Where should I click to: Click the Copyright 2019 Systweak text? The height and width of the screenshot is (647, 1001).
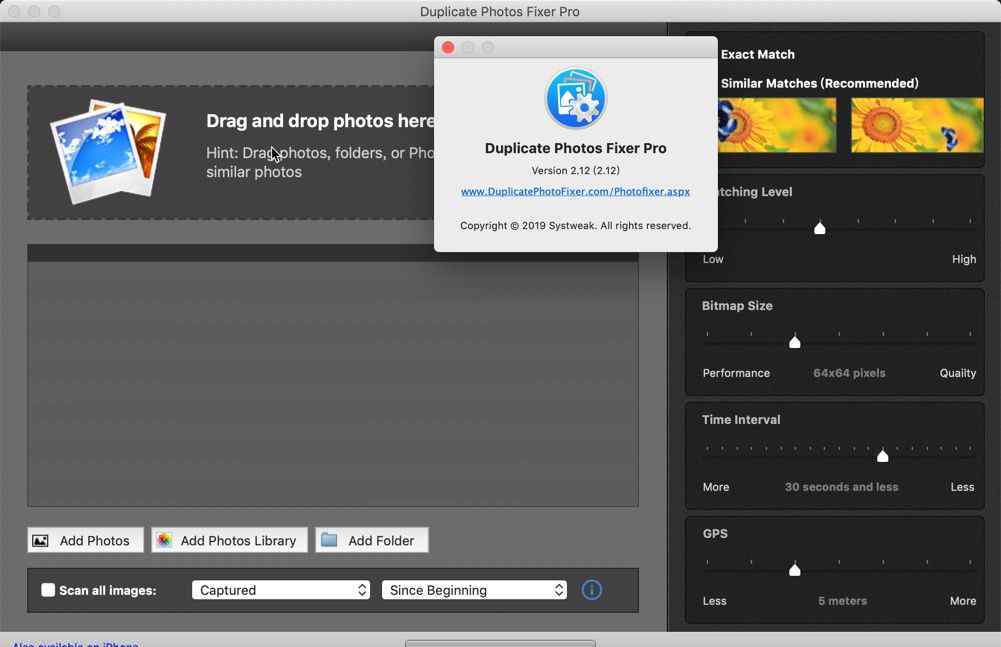point(575,225)
